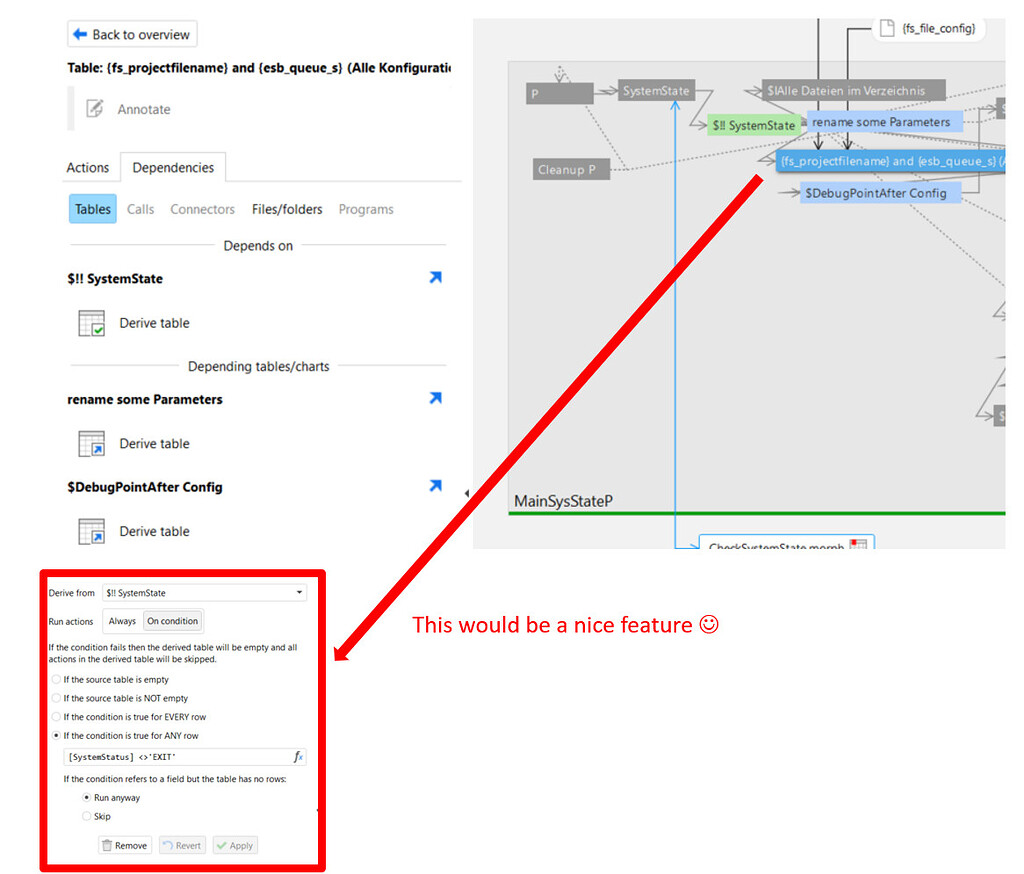Select radio 'If the source table is empty'

(56, 679)
